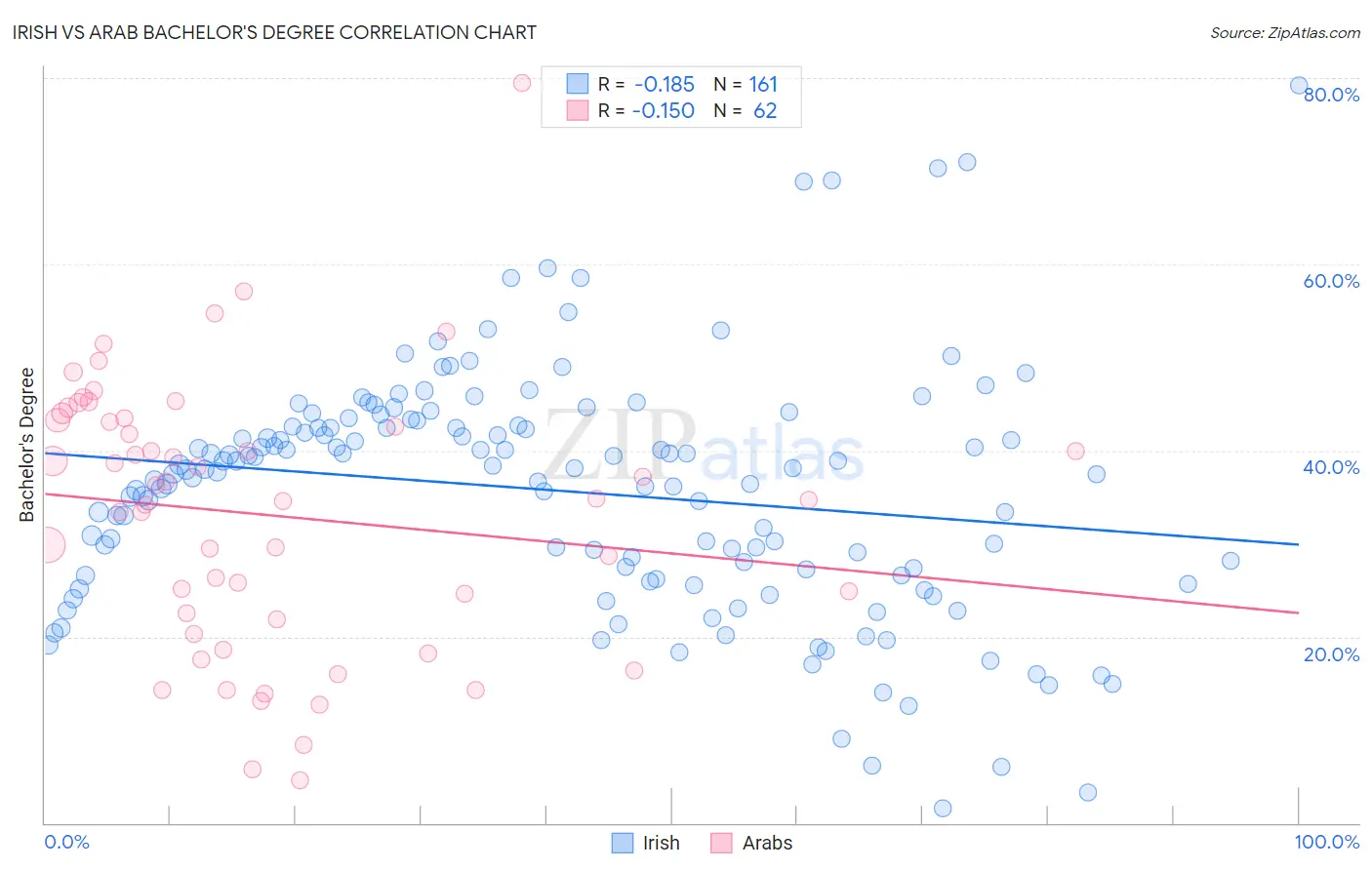
Task: Click the 40.0% y-axis label
Action: pos(1332,467)
